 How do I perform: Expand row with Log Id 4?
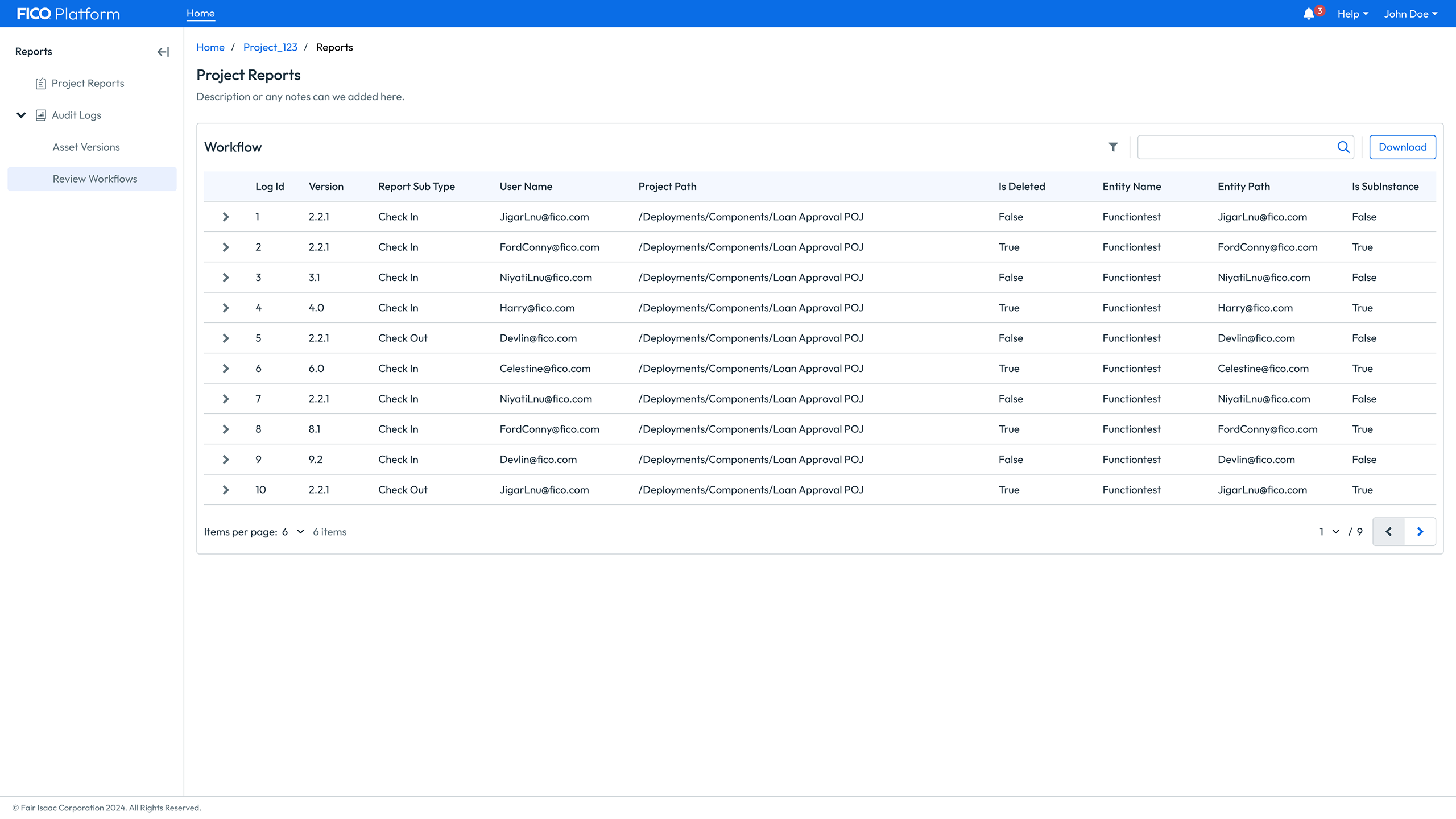tap(226, 308)
